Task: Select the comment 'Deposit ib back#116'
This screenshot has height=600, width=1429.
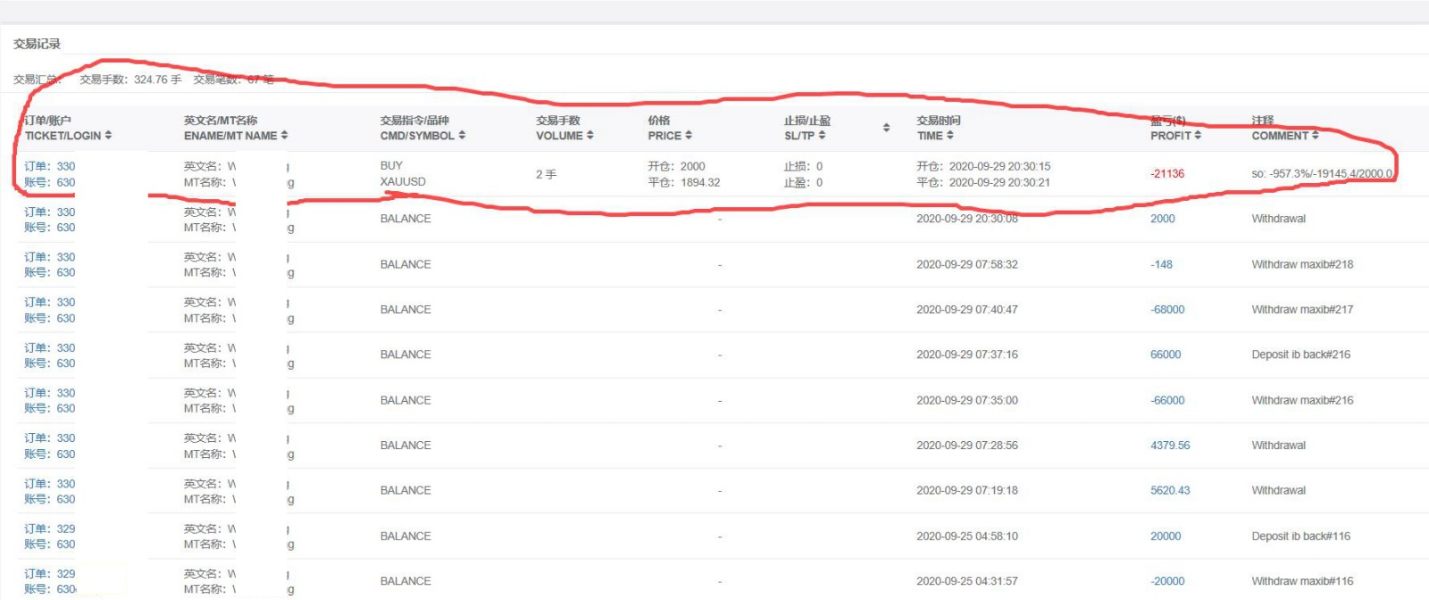Action: [1301, 536]
